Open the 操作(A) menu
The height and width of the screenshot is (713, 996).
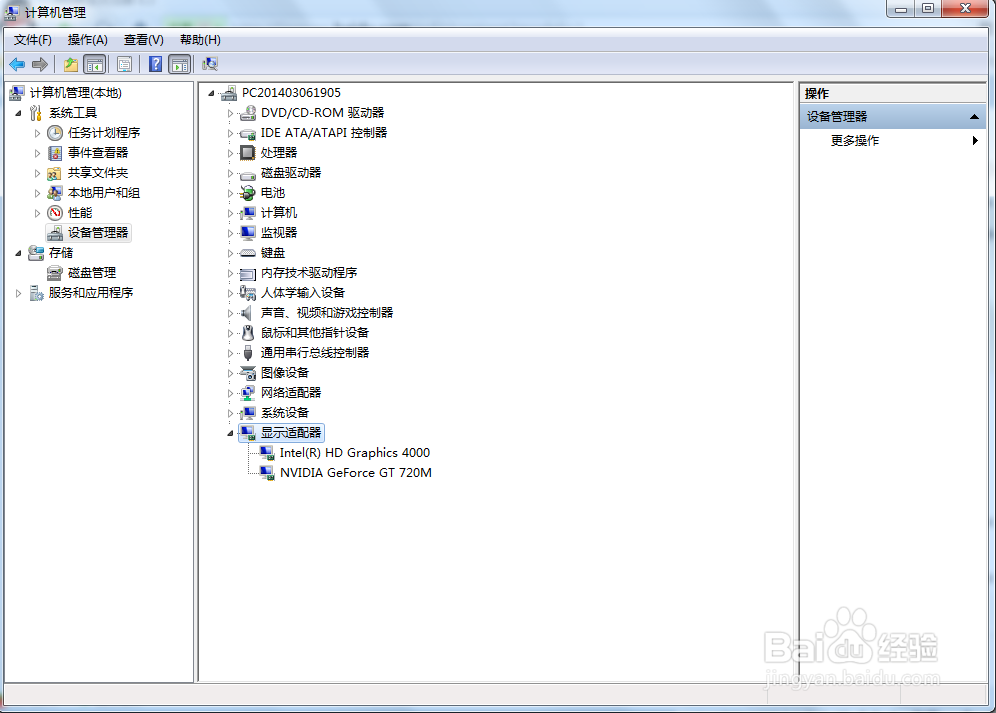88,40
